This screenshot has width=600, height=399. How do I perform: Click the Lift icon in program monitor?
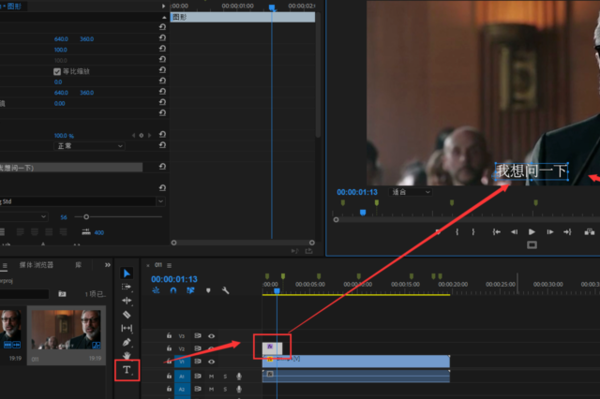tap(589, 232)
